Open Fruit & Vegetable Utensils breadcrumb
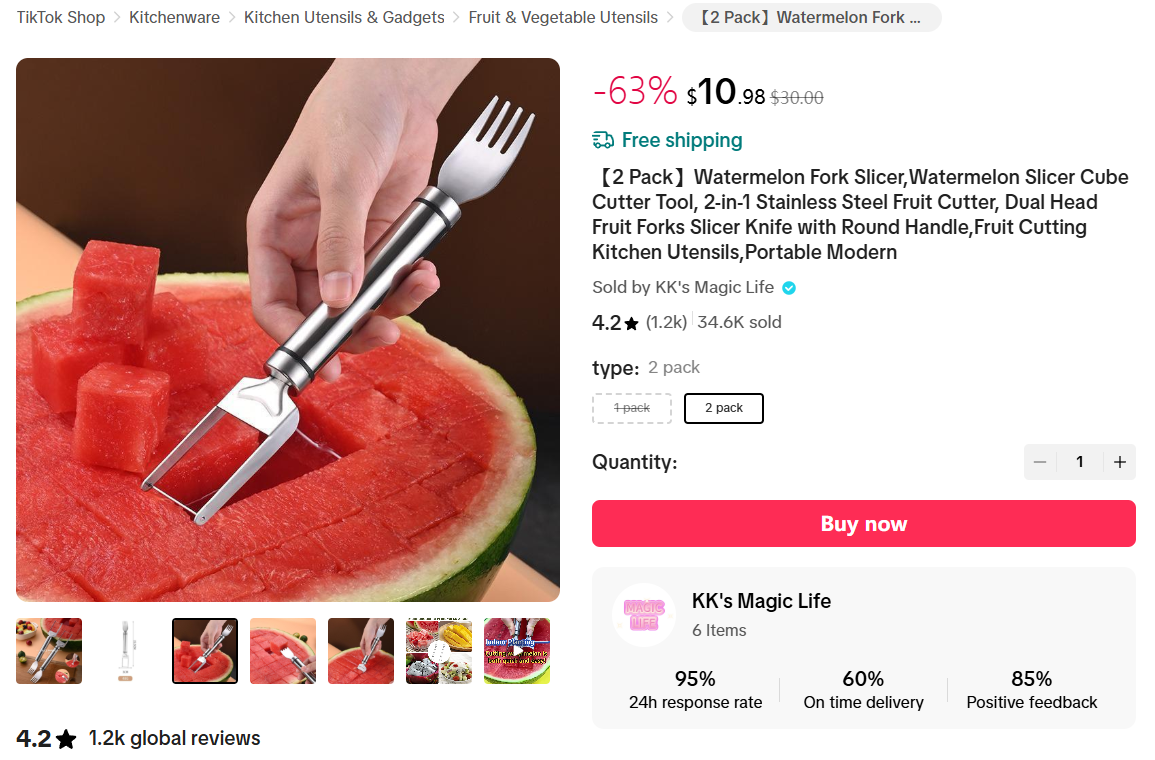This screenshot has width=1155, height=760. pyautogui.click(x=563, y=18)
